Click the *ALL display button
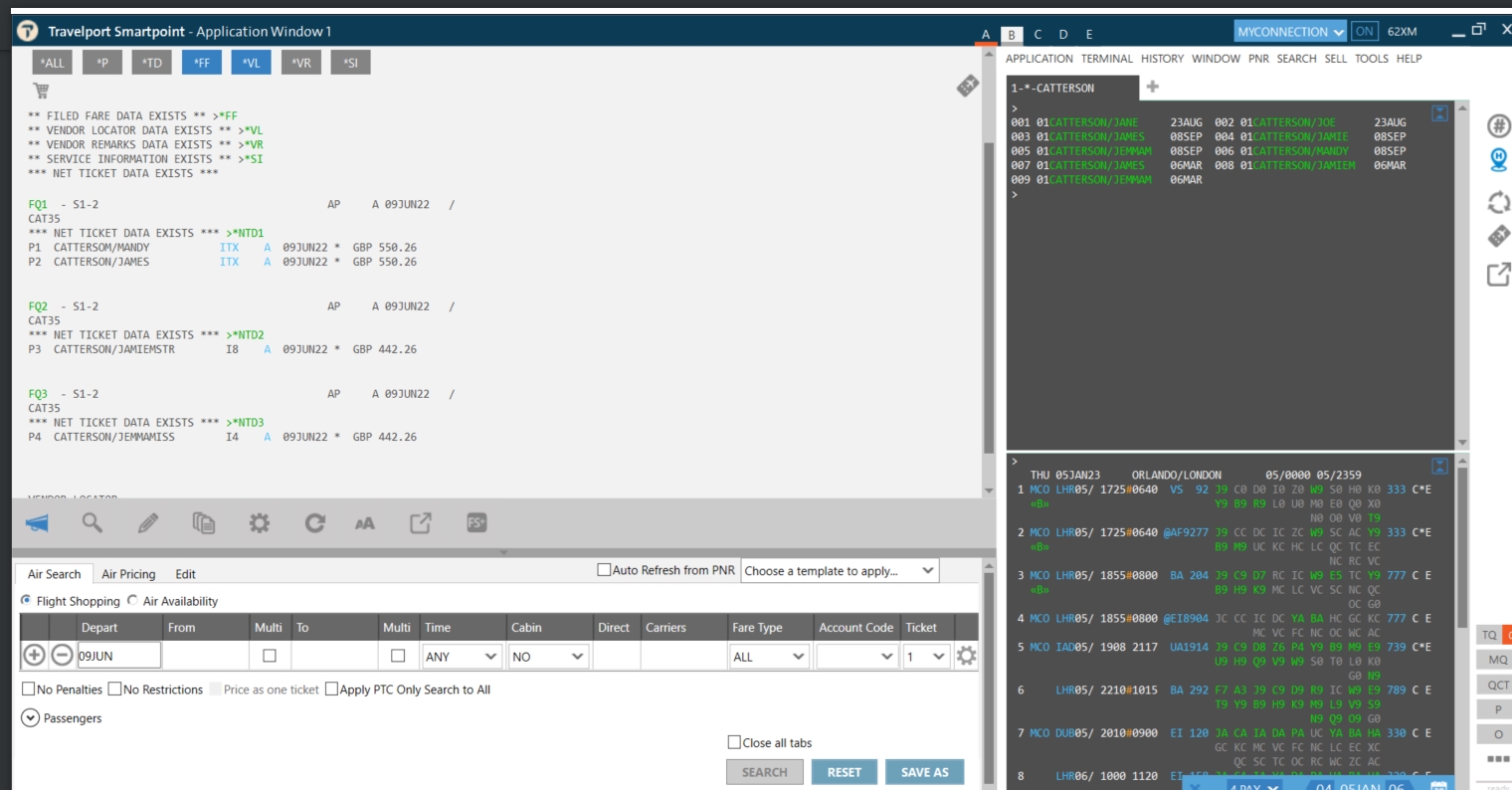The width and height of the screenshot is (1512, 790). (x=52, y=63)
